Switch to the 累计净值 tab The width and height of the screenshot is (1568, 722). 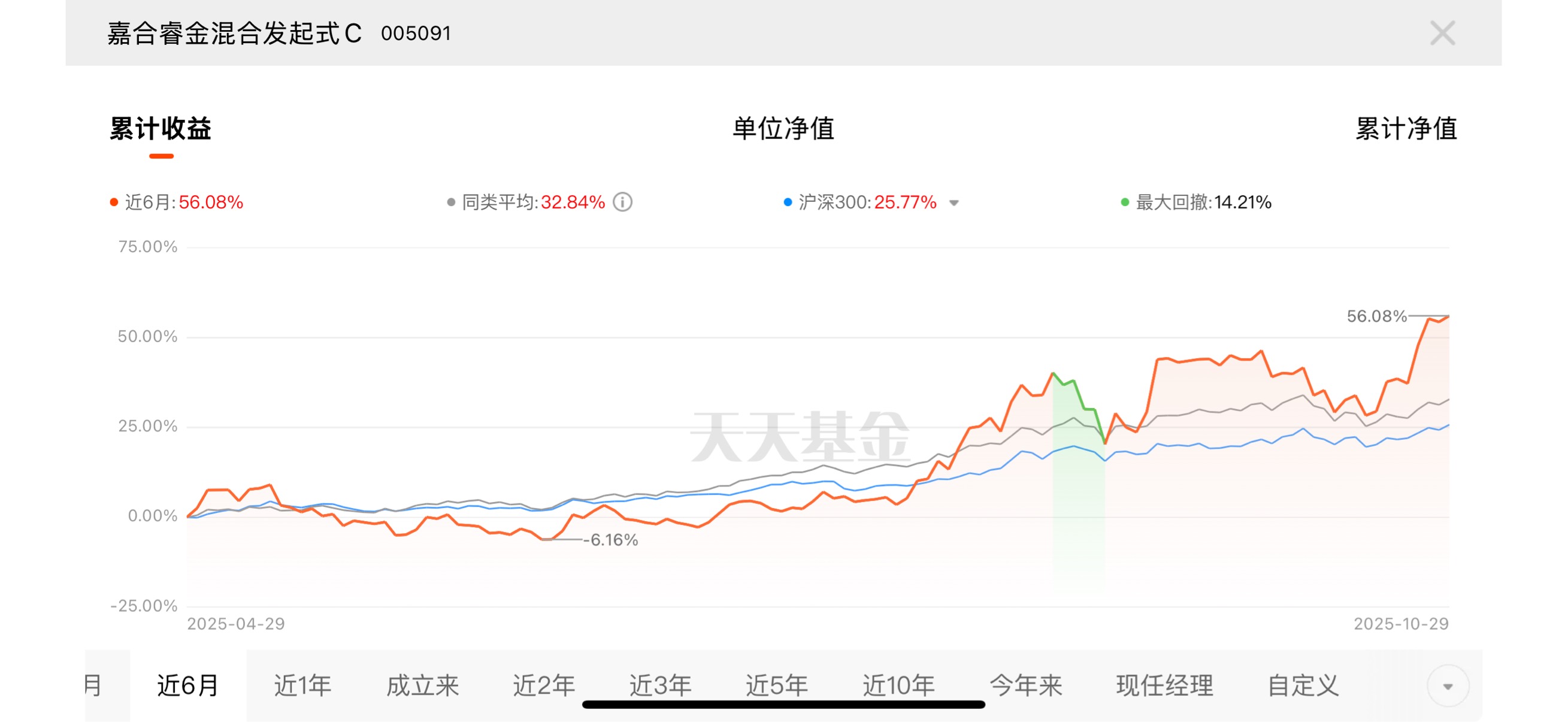pos(1406,128)
